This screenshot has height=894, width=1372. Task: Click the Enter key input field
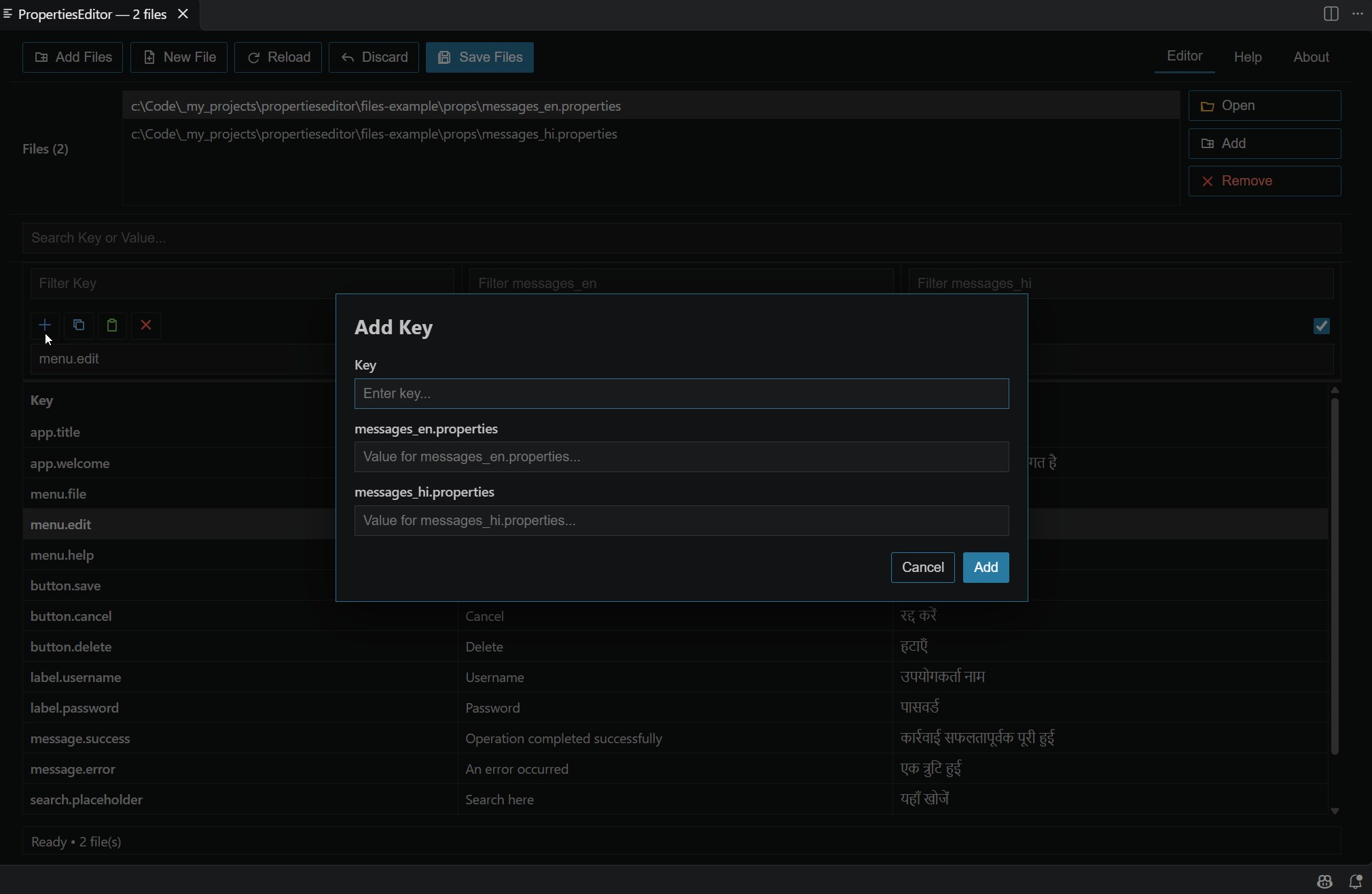click(x=681, y=393)
